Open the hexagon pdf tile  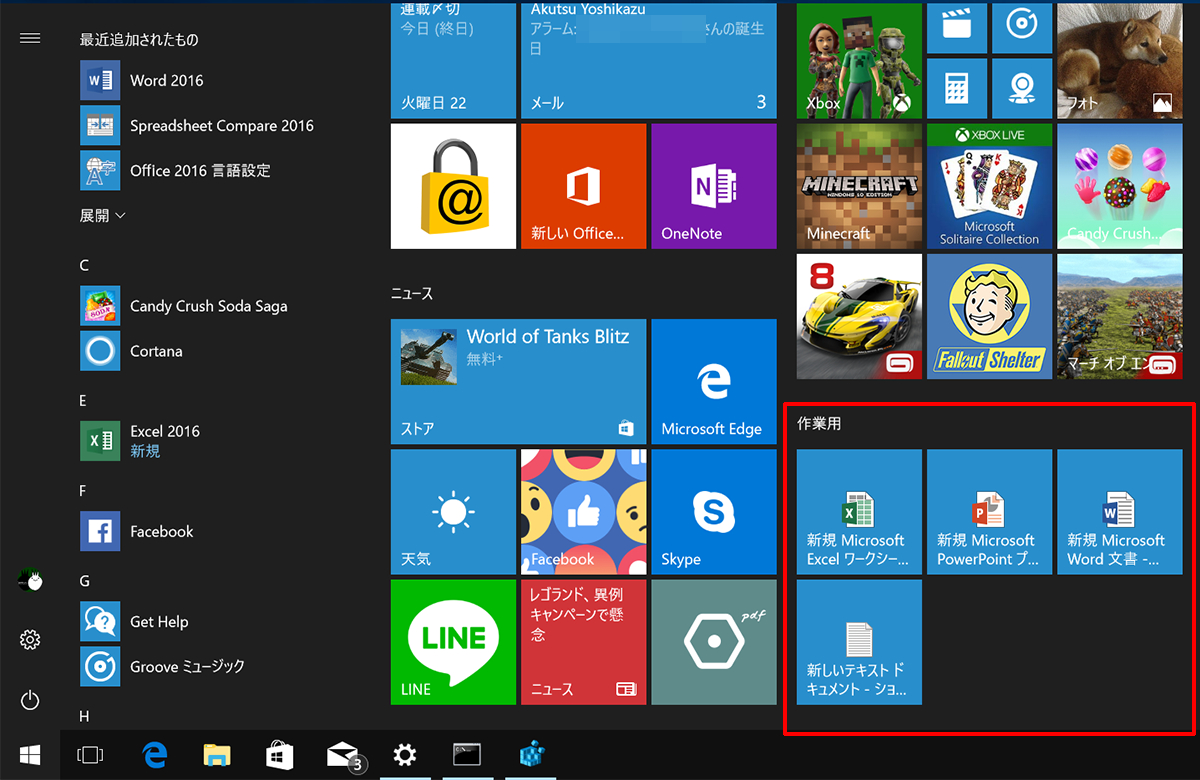click(713, 642)
